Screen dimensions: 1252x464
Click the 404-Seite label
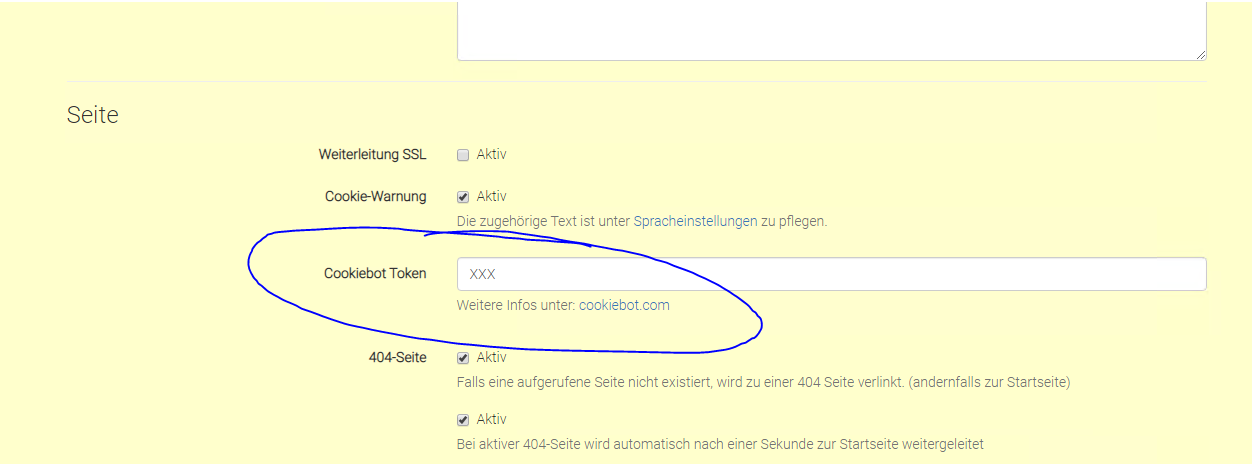click(397, 358)
